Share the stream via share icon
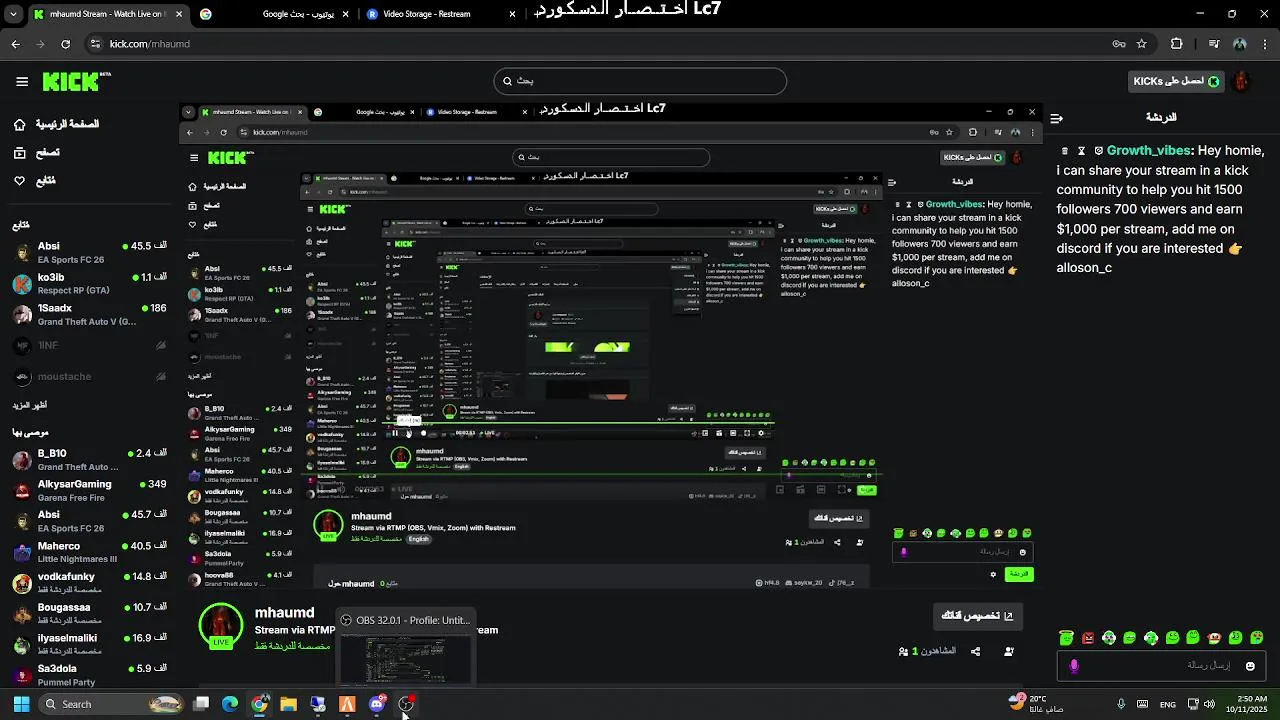The image size is (1280, 720). 975,651
